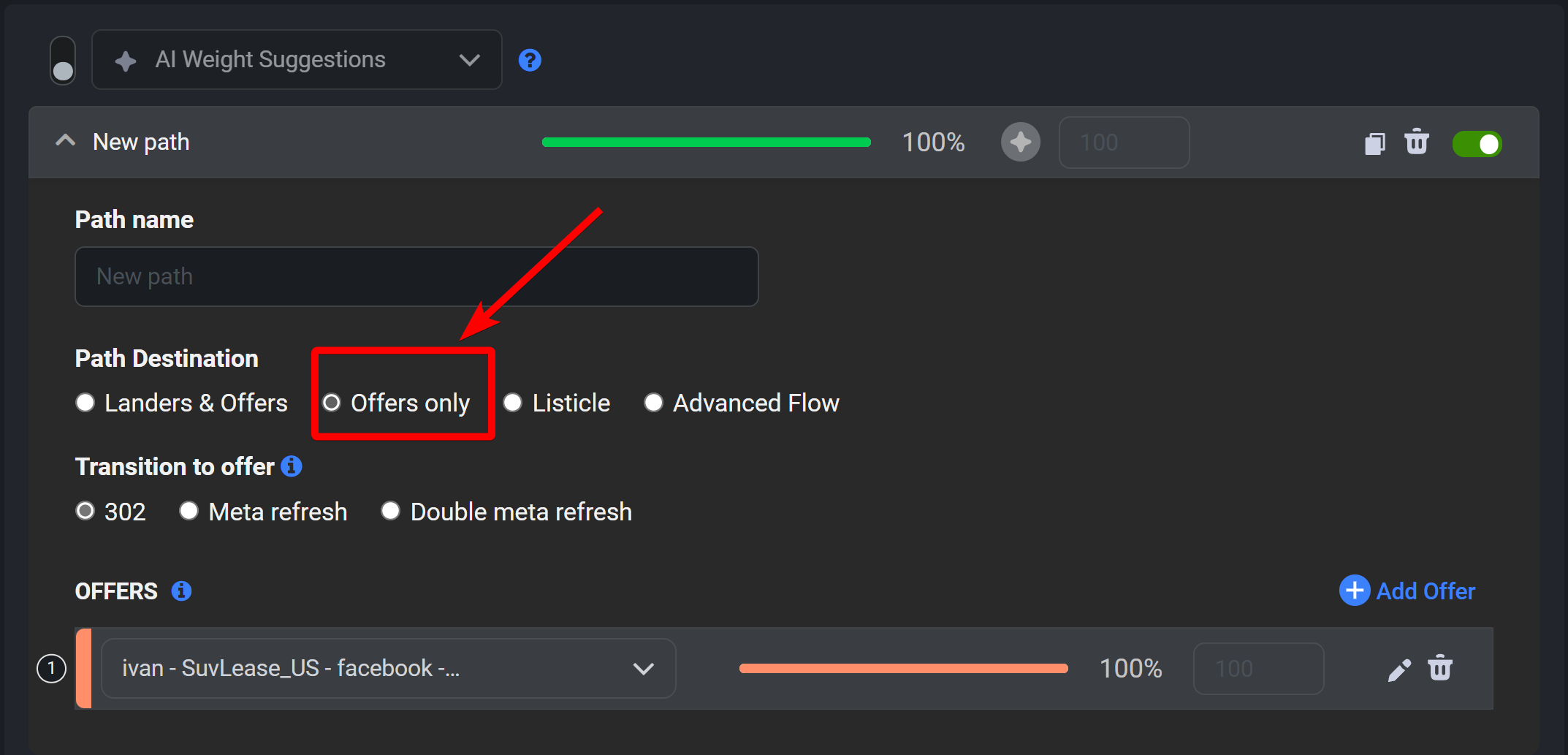The width and height of the screenshot is (1568, 755).
Task: Open the Transition to offer info icon
Action: pyautogui.click(x=292, y=466)
